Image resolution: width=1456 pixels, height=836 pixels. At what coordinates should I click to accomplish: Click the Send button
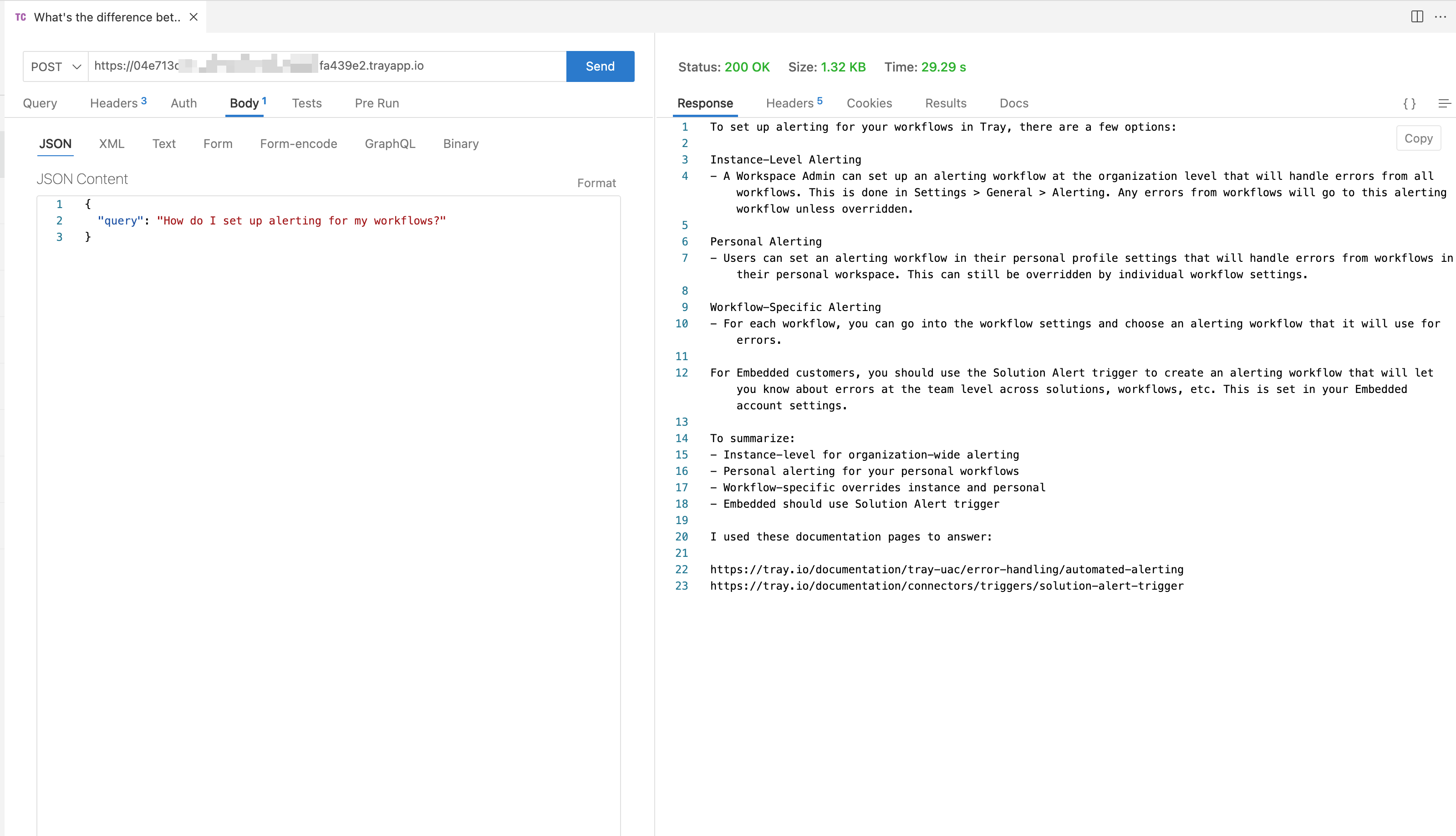[600, 66]
